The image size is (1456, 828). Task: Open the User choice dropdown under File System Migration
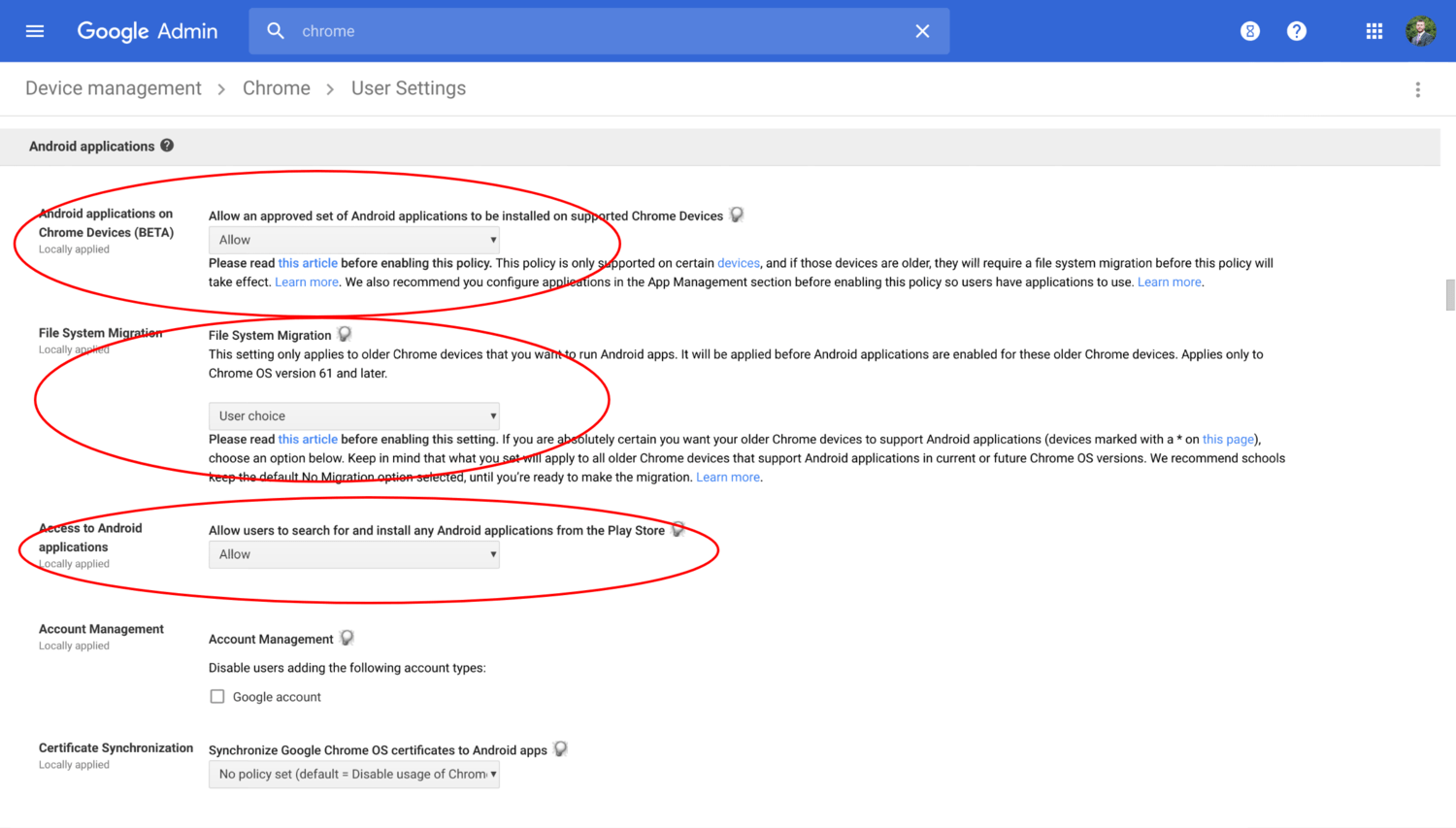pos(353,415)
